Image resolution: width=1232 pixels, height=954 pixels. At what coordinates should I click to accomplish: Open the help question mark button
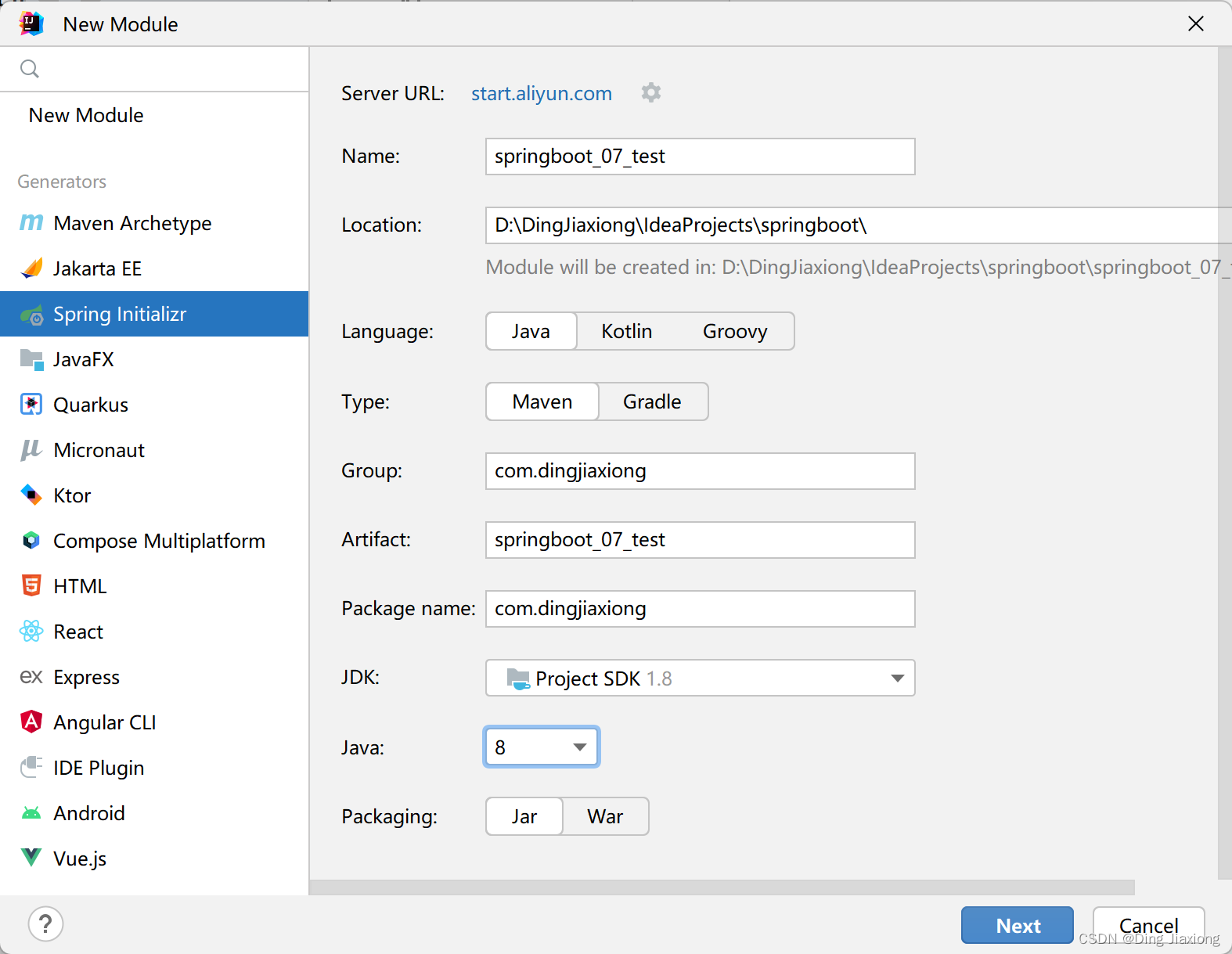click(x=45, y=924)
